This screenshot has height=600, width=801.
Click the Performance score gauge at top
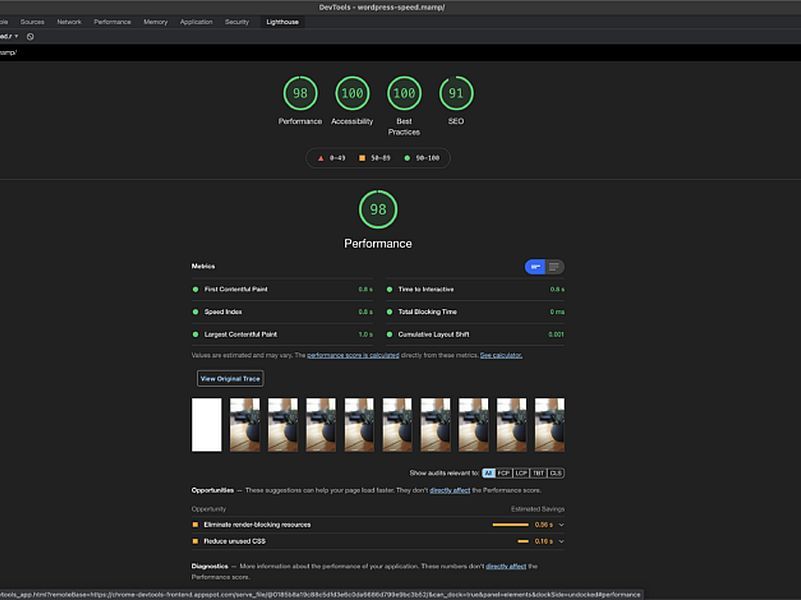[300, 93]
